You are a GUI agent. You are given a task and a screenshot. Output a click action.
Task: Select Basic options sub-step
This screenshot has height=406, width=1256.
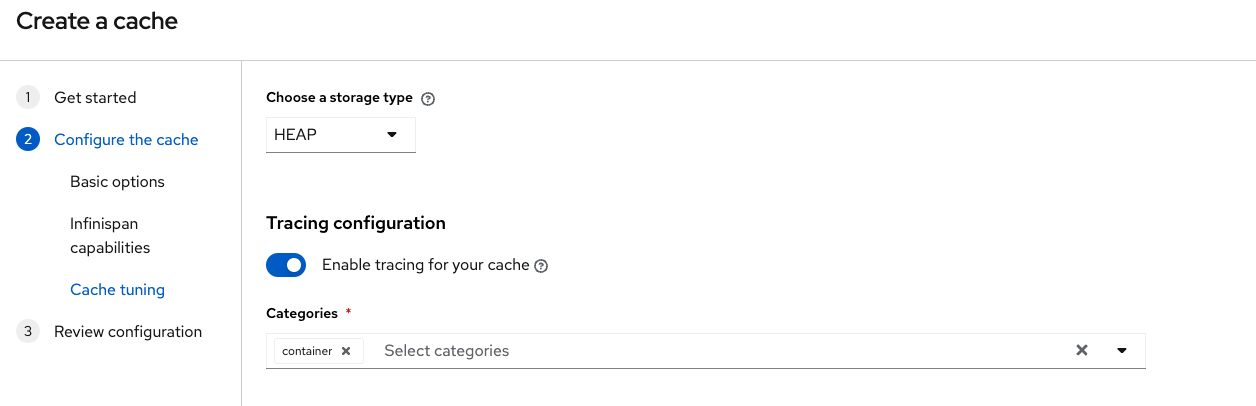coord(117,182)
